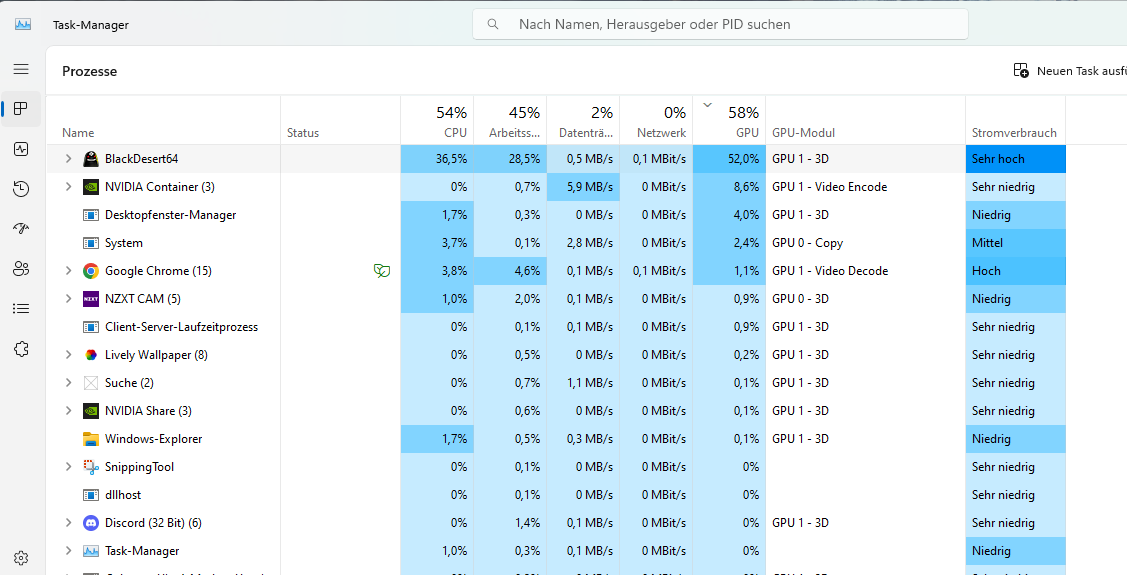Image resolution: width=1127 pixels, height=575 pixels.
Task: Click the Lively Wallpaper icon
Action: 91,355
